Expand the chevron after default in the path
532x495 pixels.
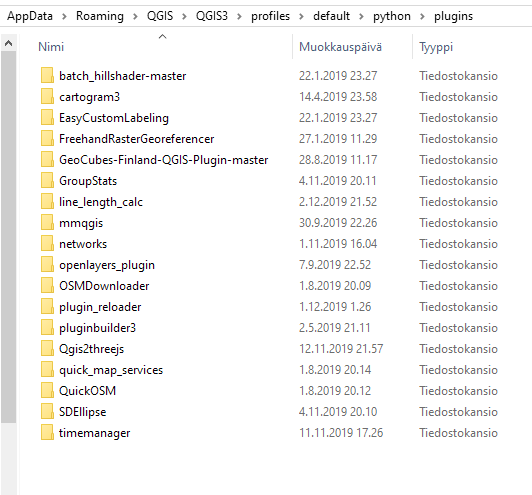361,16
